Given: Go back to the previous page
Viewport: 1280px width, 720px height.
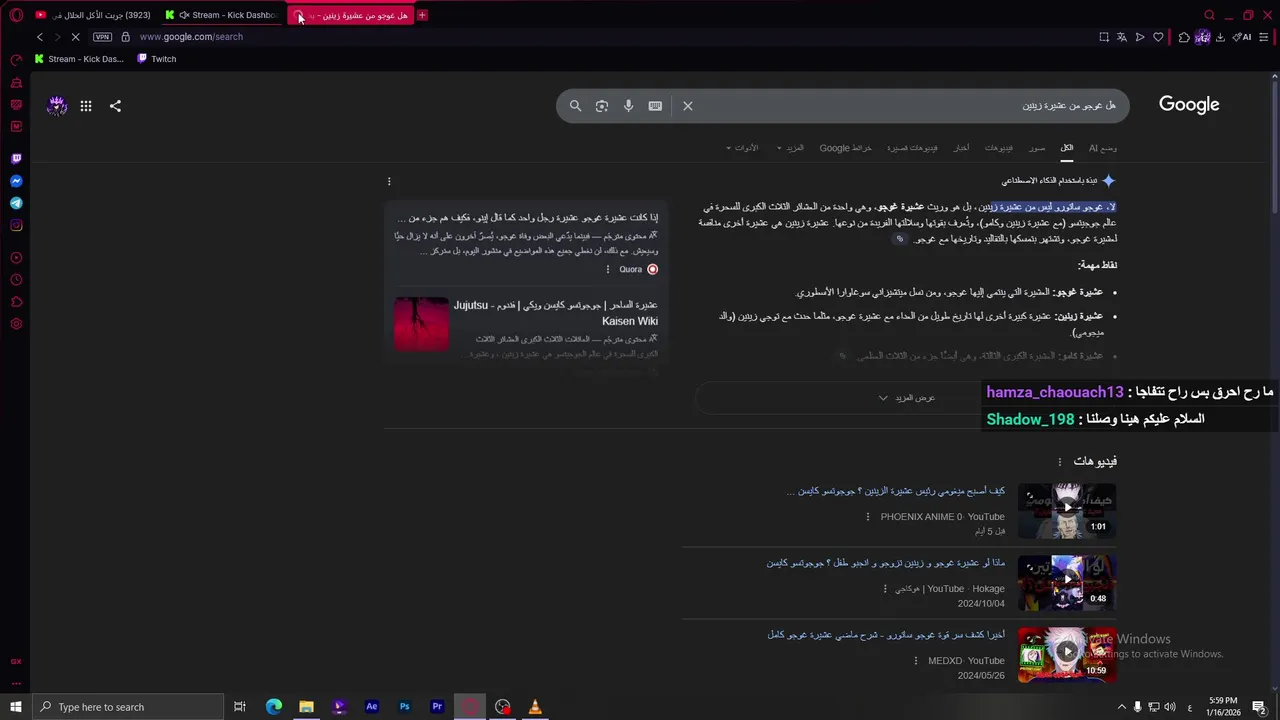Looking at the screenshot, I should (x=40, y=37).
